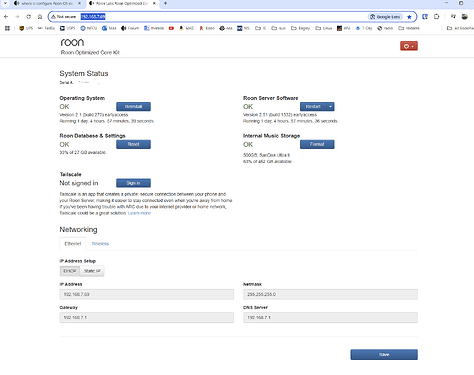Screen dimensions: 474x375
Task: Follow the Tailscale Learn more link
Action: (139, 213)
